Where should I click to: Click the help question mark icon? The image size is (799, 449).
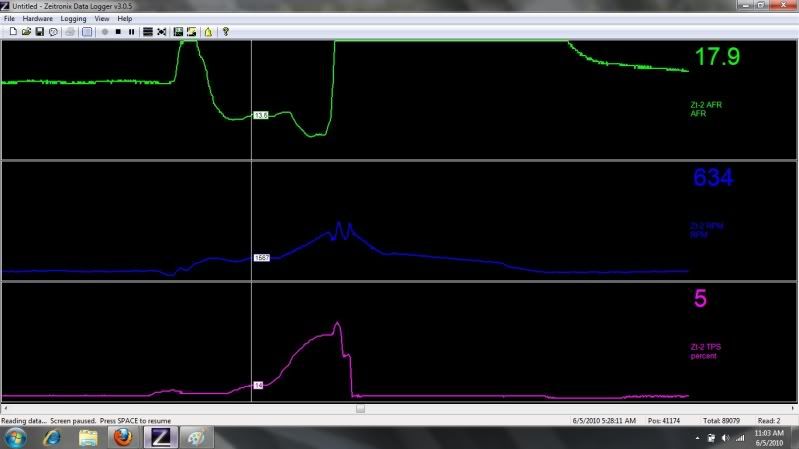226,32
